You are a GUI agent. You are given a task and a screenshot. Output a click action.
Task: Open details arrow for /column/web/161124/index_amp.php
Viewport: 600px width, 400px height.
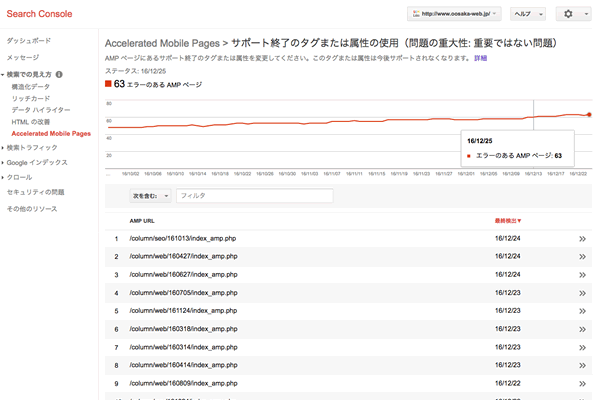pos(582,311)
